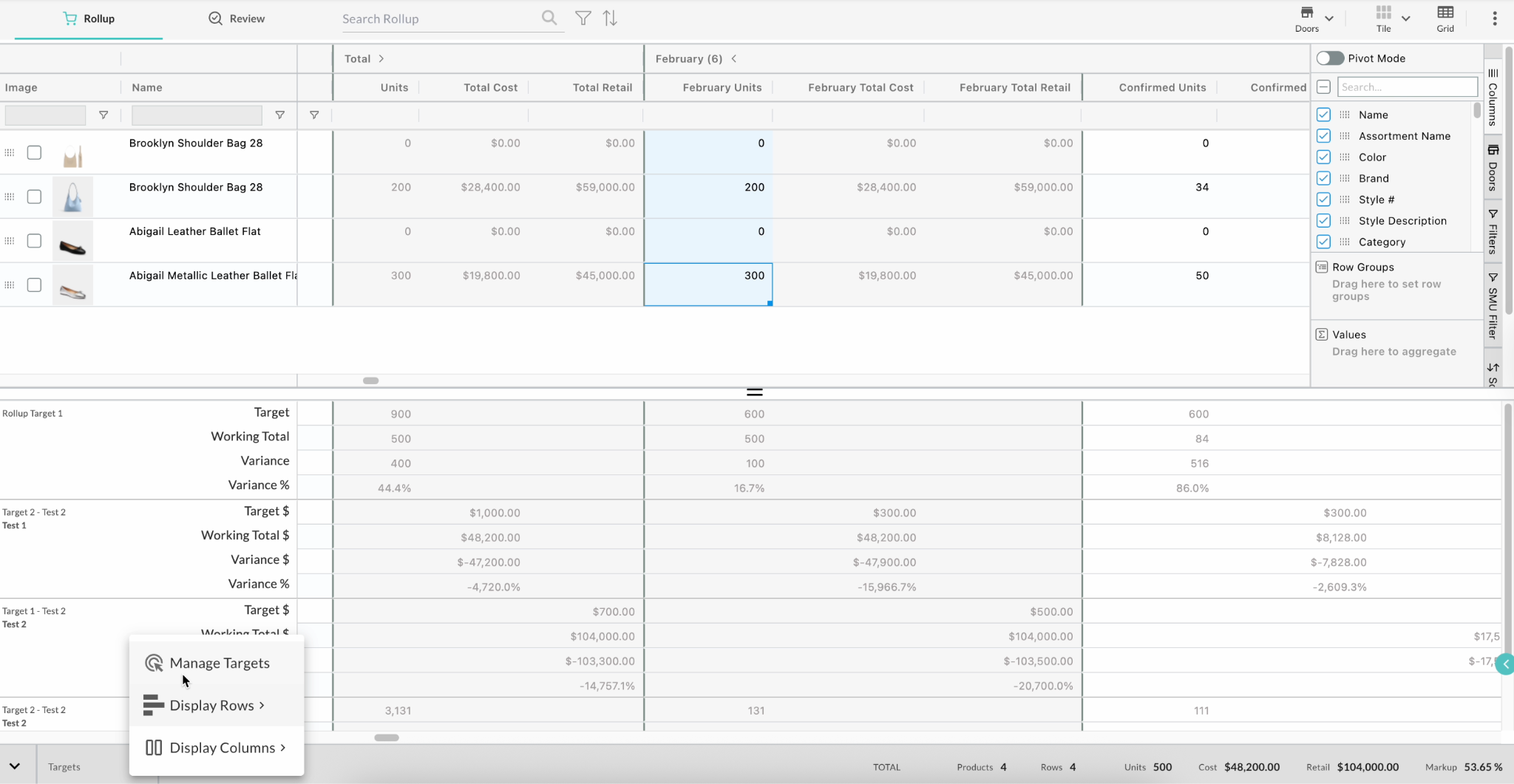
Task: Click the teal side panel arrow button
Action: 1504,664
